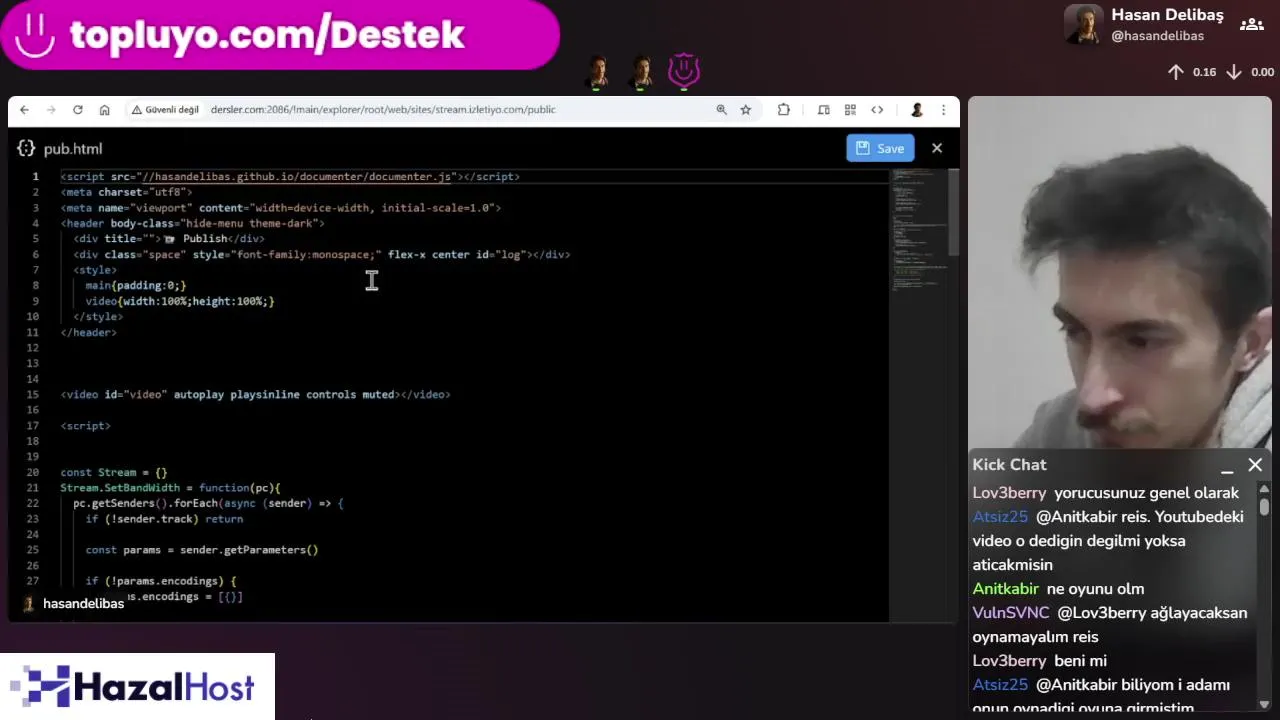Viewport: 1280px width, 720px height.
Task: Click line number 1 in gutter
Action: [x=35, y=177]
